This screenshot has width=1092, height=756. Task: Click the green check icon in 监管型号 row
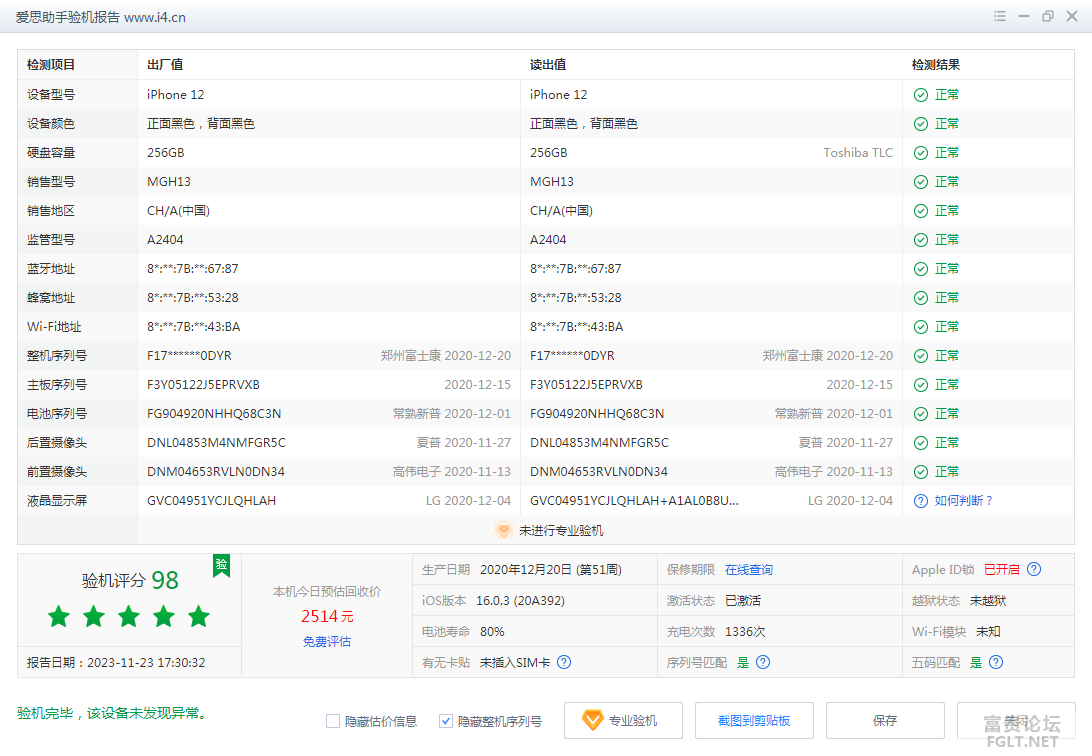tap(921, 240)
